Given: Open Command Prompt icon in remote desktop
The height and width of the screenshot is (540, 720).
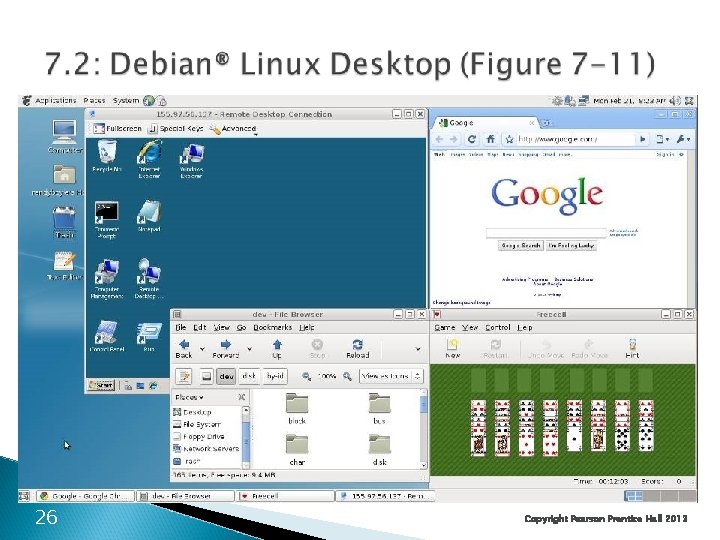Looking at the screenshot, I should (107, 219).
